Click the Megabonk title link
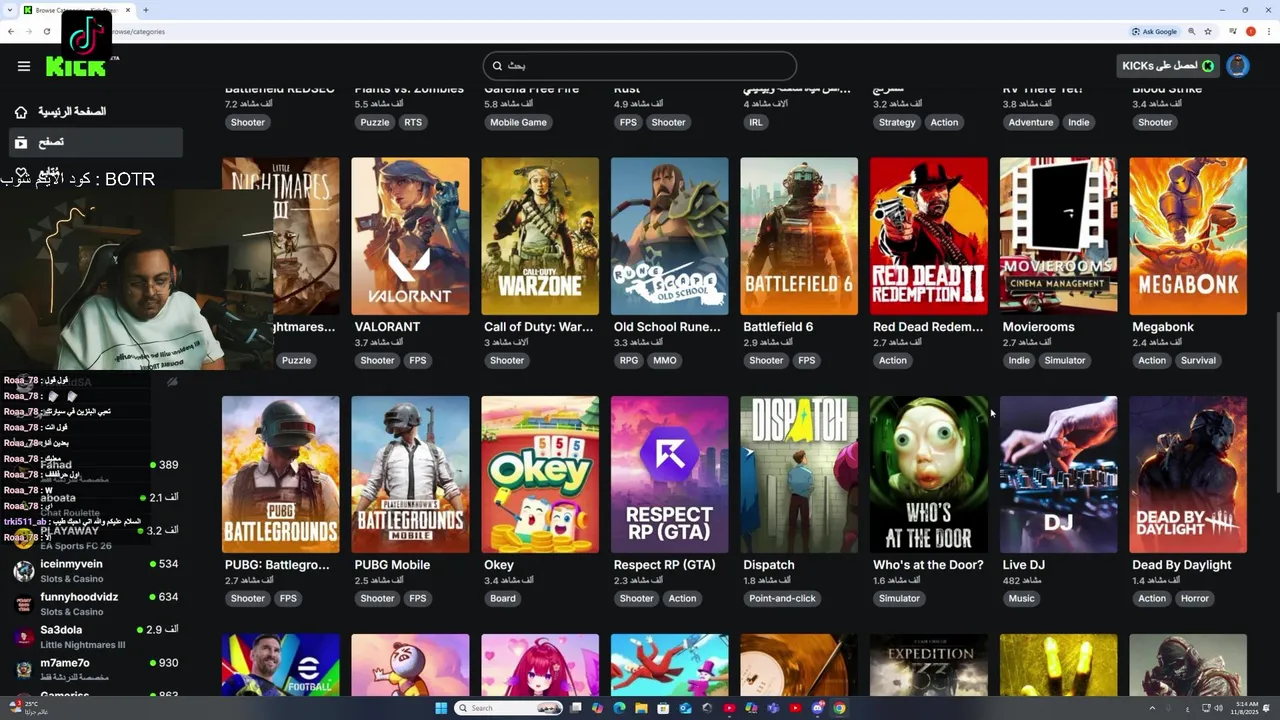Screen dimensions: 1280x720 [1163, 327]
